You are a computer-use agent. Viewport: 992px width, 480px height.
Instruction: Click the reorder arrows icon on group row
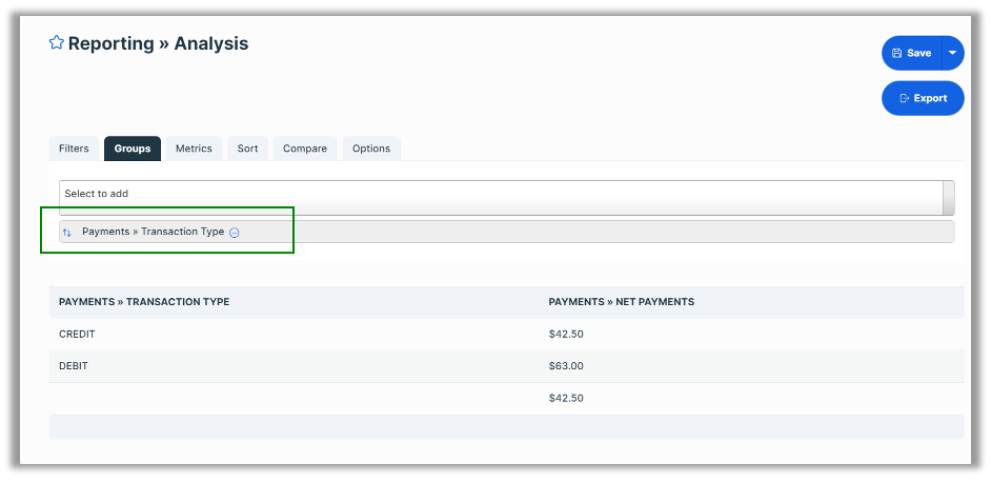pos(67,232)
